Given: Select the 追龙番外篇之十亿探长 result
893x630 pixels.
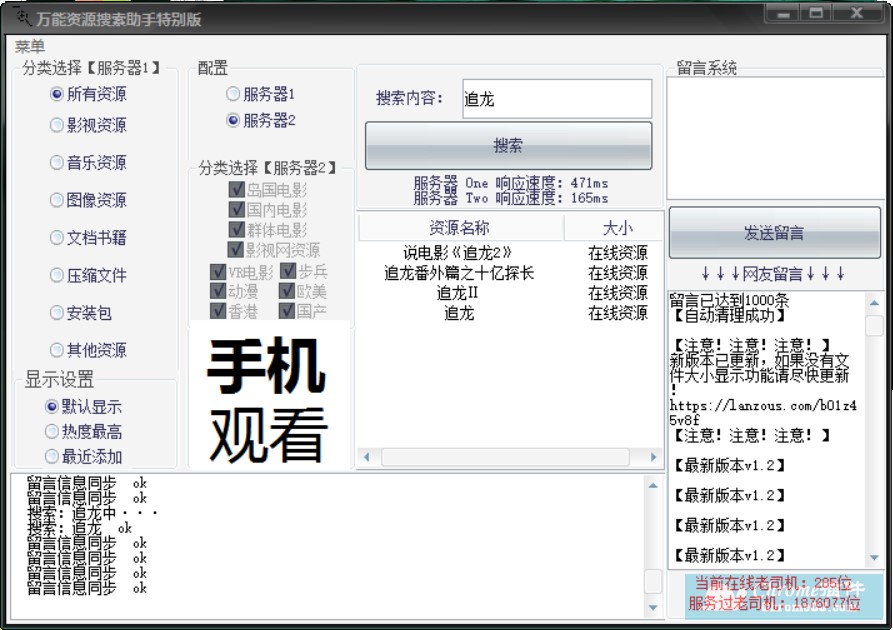Looking at the screenshot, I should [x=458, y=273].
